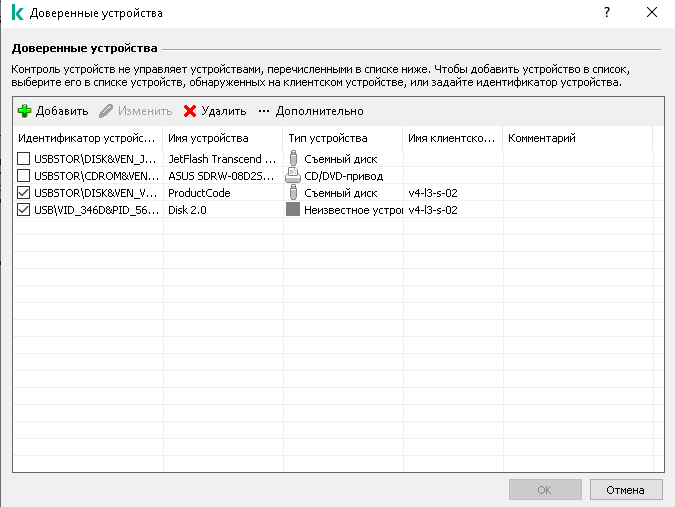Sort by the device identifier column header

pos(88,138)
